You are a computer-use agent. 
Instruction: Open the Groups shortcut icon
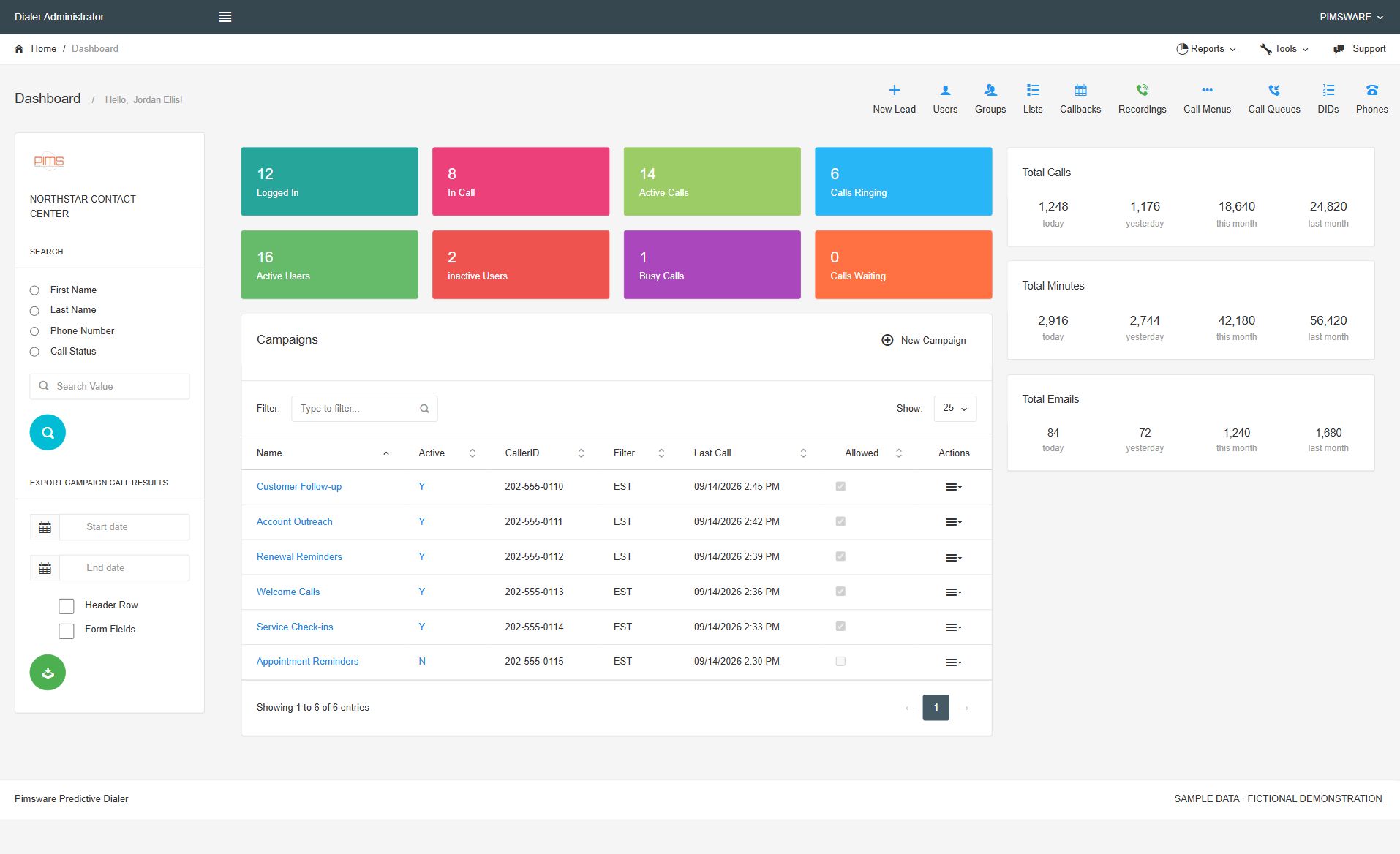tap(990, 91)
